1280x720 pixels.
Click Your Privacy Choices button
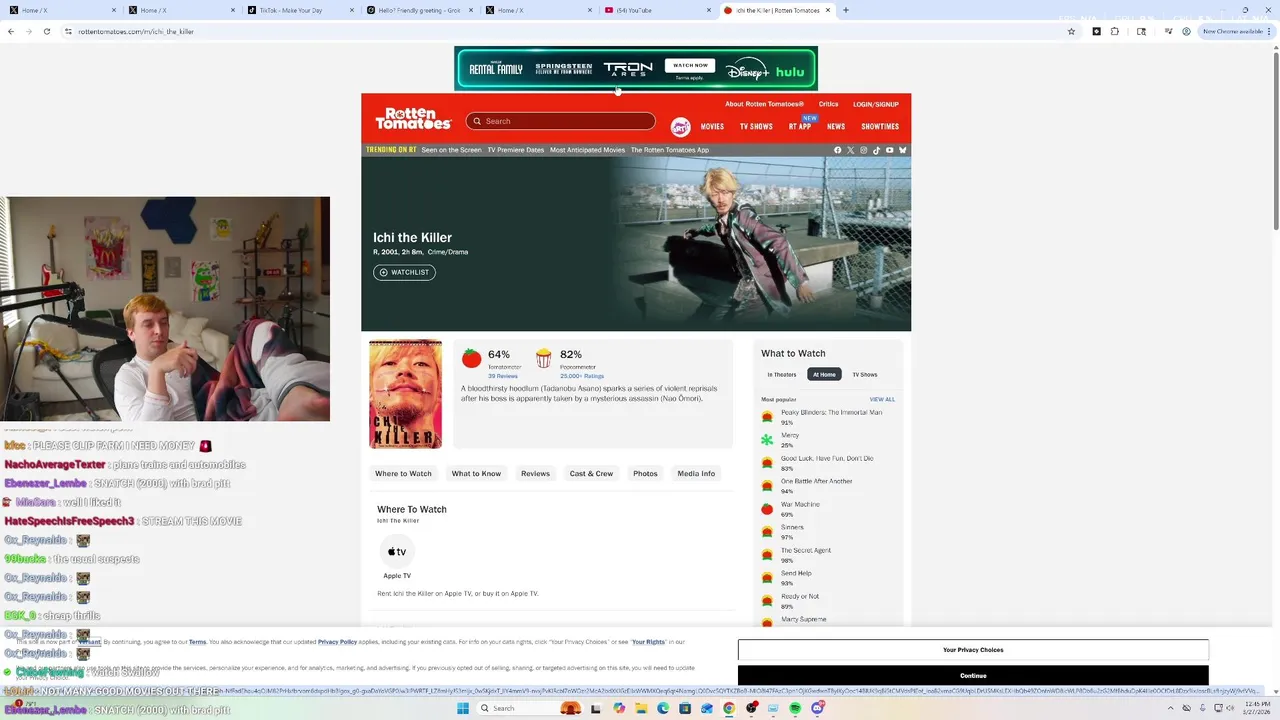click(x=973, y=650)
